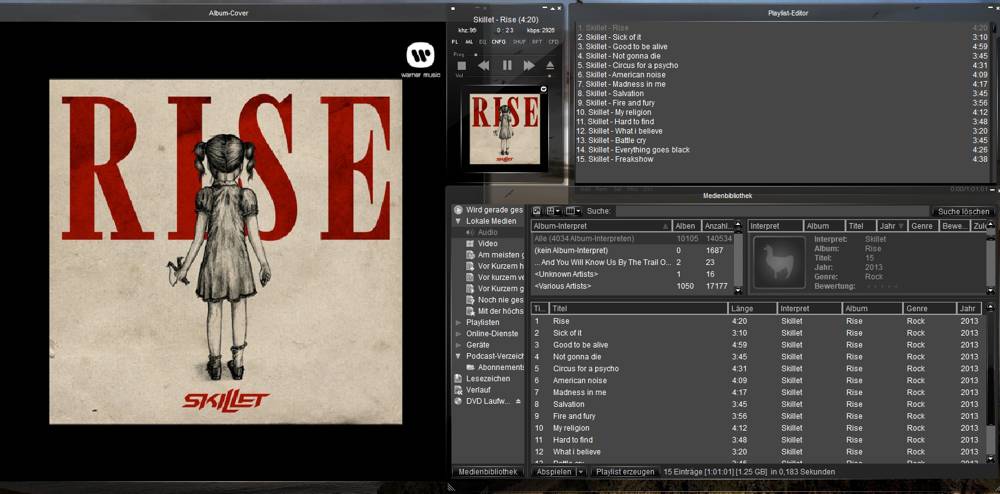Skip to the previous track

click(x=483, y=65)
